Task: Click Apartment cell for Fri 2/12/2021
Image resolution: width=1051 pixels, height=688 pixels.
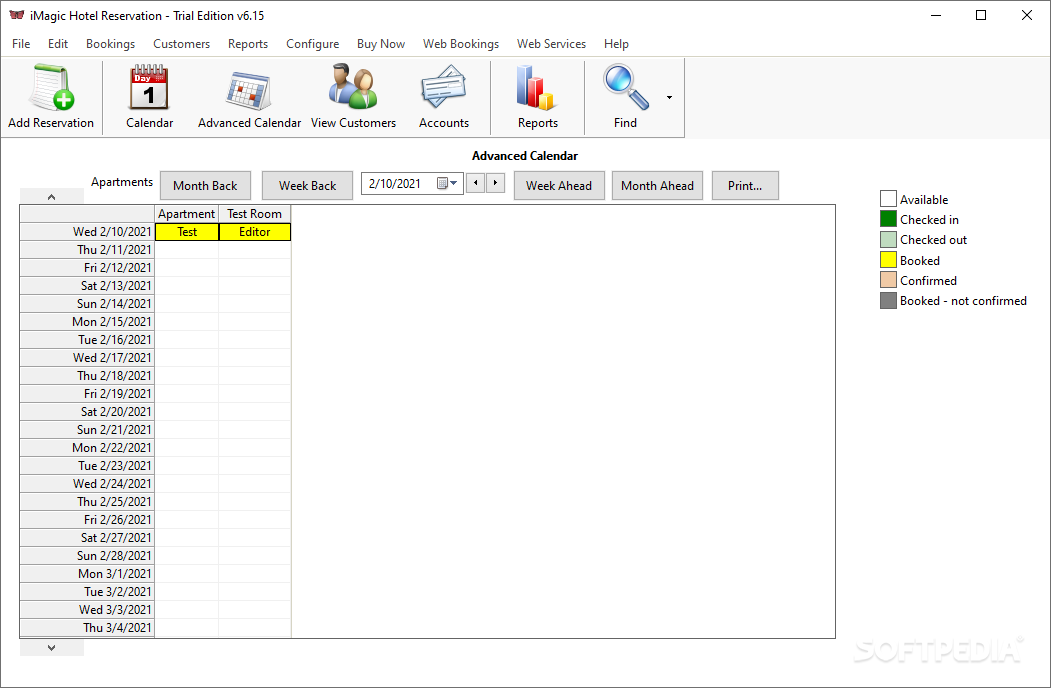Action: [187, 268]
